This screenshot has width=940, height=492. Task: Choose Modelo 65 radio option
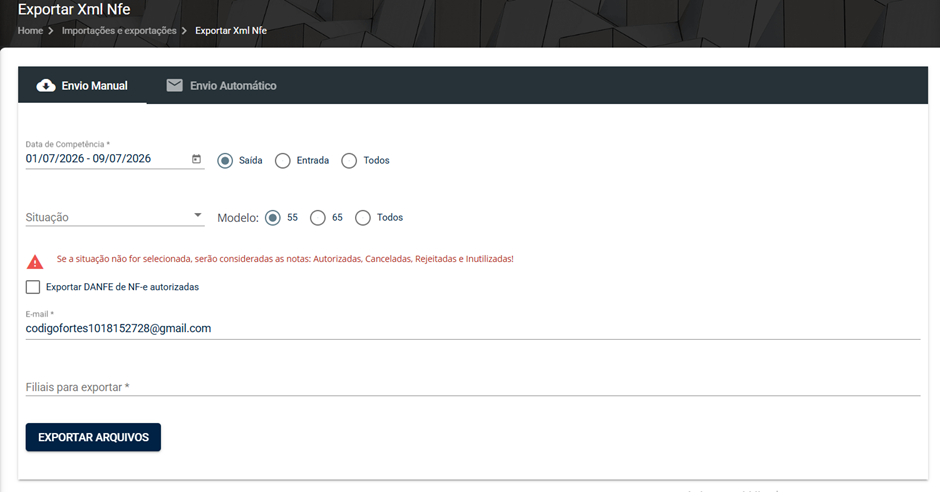pos(318,218)
